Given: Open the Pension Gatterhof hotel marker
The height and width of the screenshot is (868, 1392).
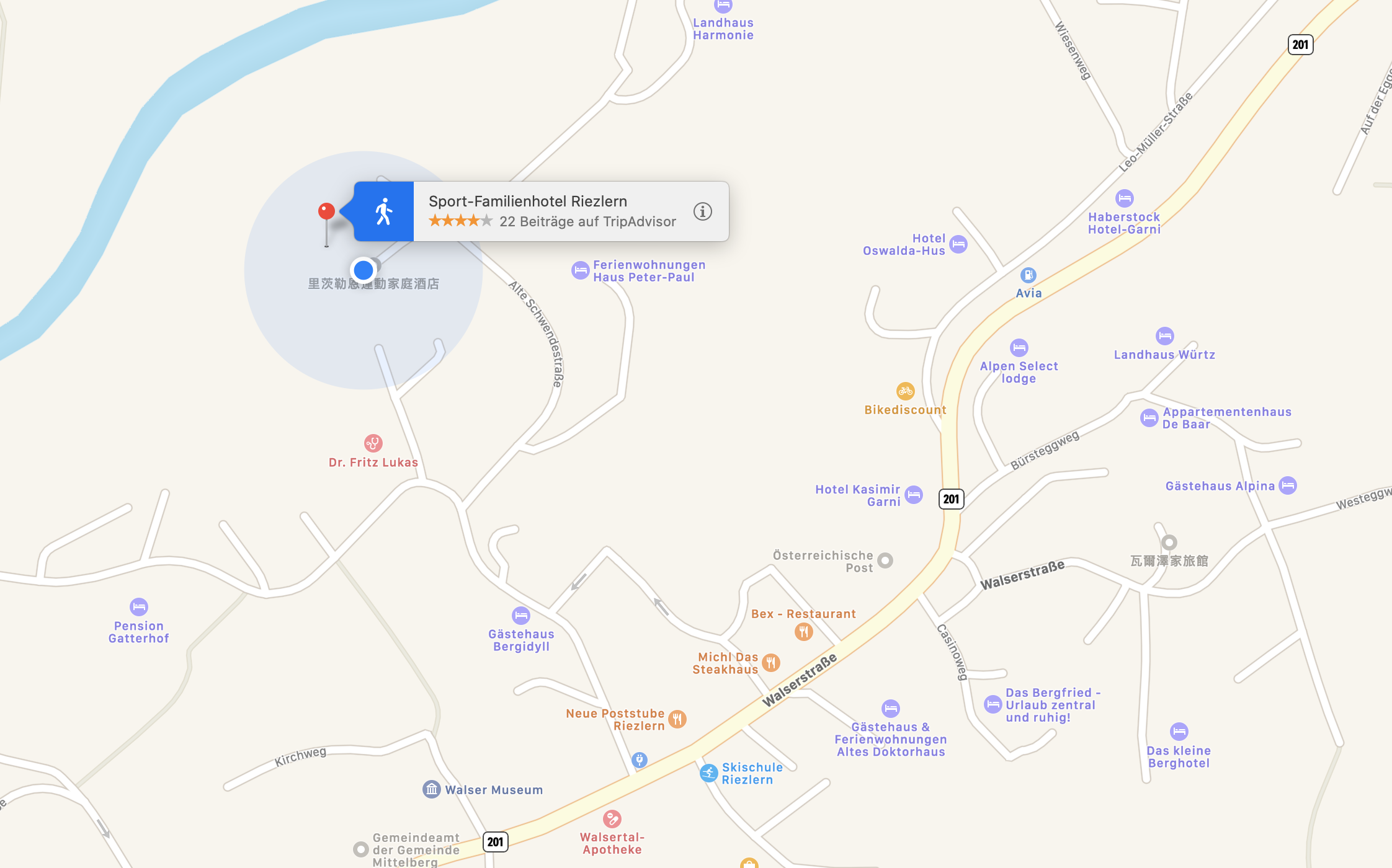Looking at the screenshot, I should pyautogui.click(x=138, y=606).
